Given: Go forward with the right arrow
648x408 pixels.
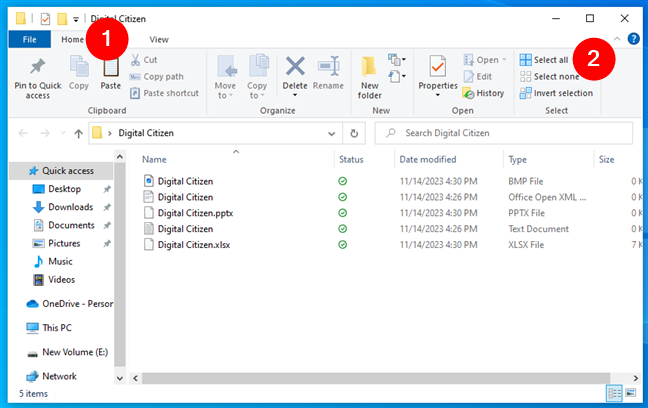Looking at the screenshot, I should click(45, 133).
